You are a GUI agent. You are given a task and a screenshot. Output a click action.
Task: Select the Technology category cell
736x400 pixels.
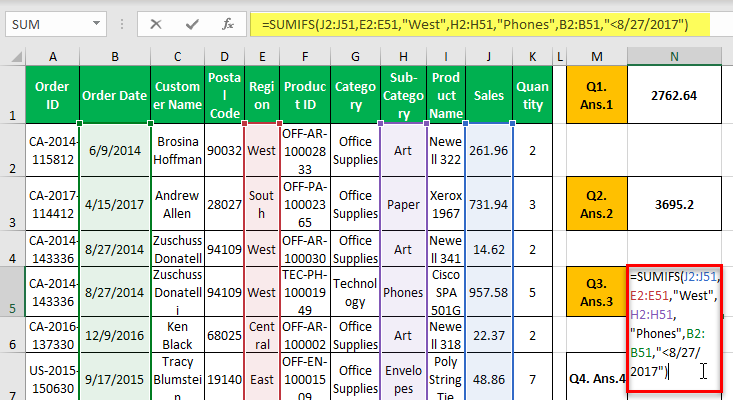(355, 292)
